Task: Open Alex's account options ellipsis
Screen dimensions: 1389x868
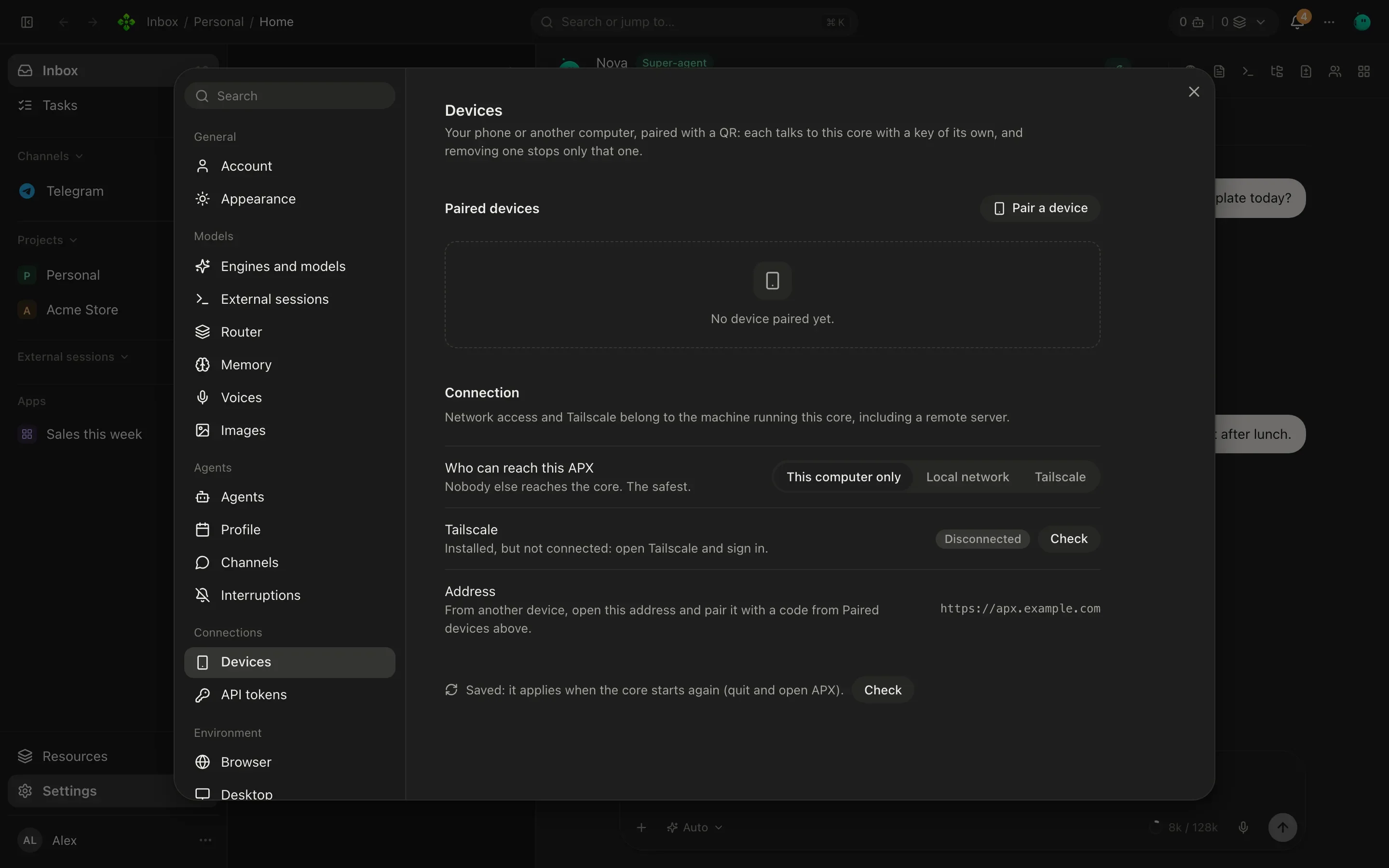Action: [x=205, y=840]
